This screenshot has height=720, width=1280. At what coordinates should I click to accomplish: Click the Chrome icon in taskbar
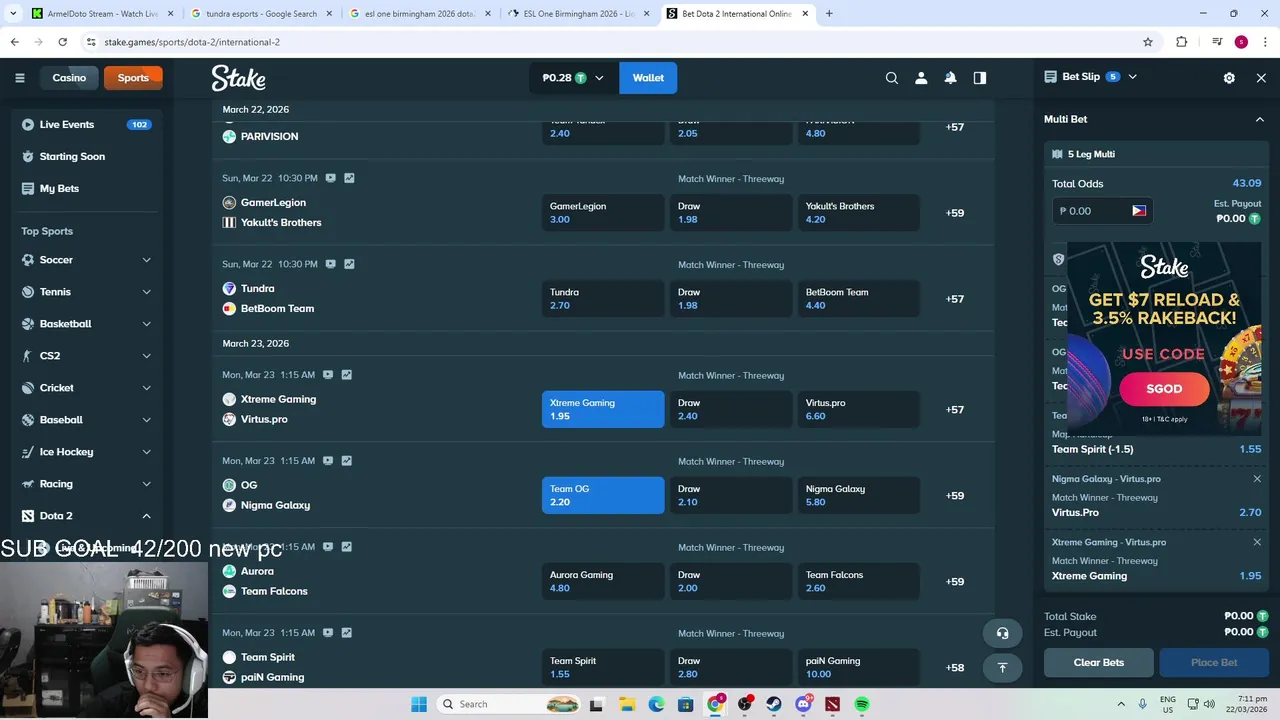point(715,704)
